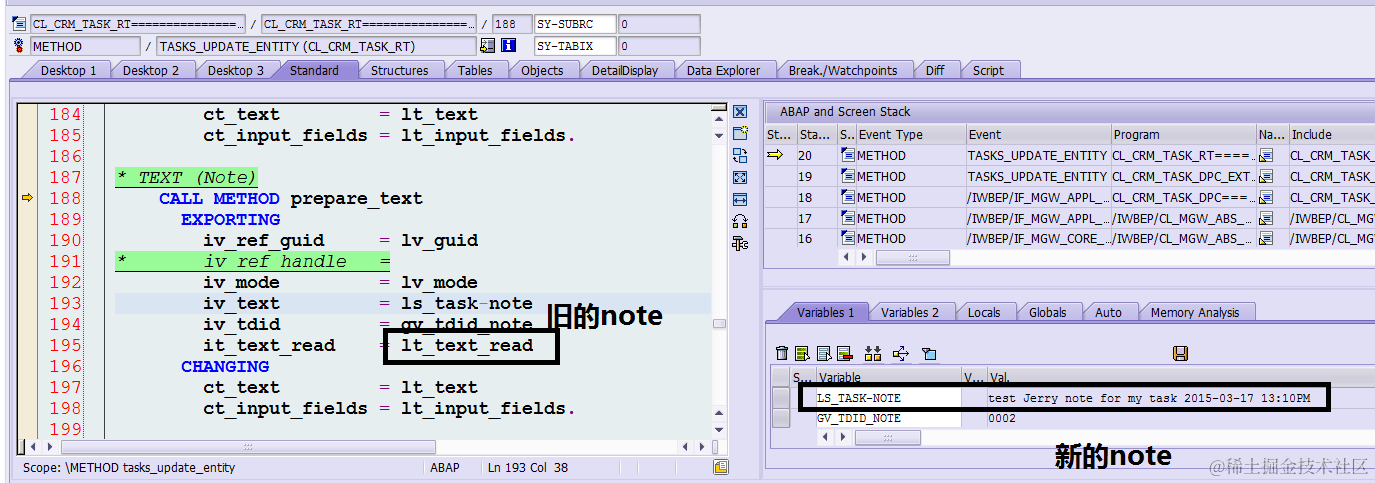Click the maximize horizontally tool icon

(x=740, y=199)
